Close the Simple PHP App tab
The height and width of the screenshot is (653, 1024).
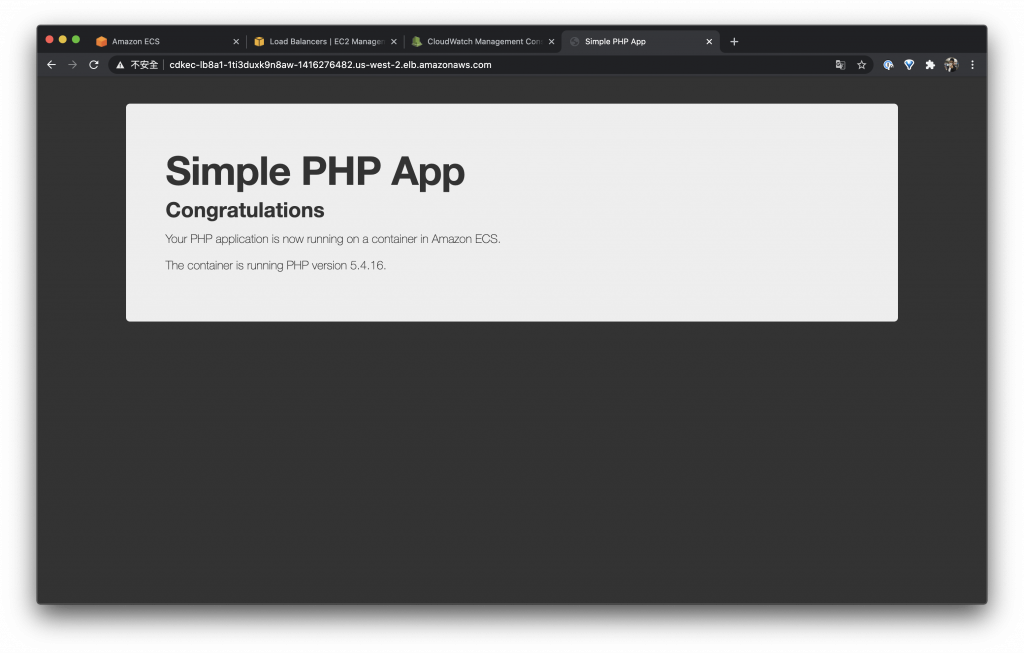coord(709,41)
